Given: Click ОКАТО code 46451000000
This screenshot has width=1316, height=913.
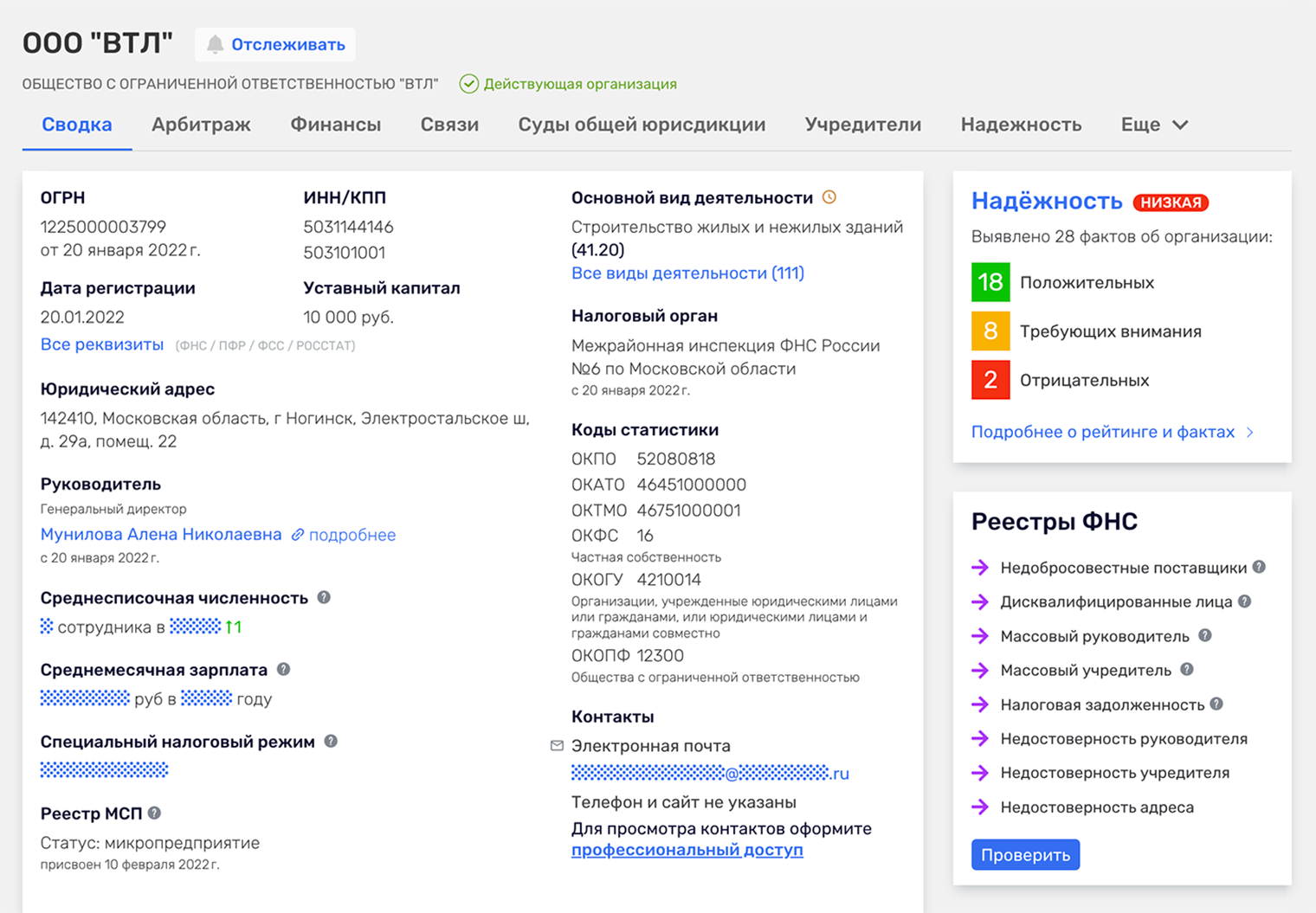Looking at the screenshot, I should point(691,485).
